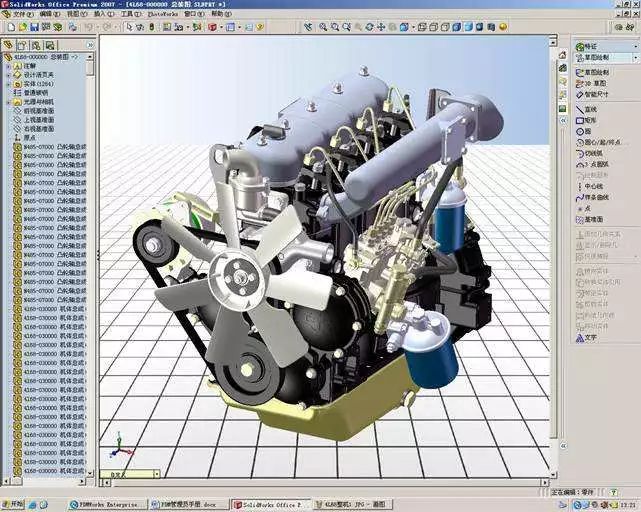Click the Open file icon
This screenshot has width=641, height=512.
tap(23, 27)
